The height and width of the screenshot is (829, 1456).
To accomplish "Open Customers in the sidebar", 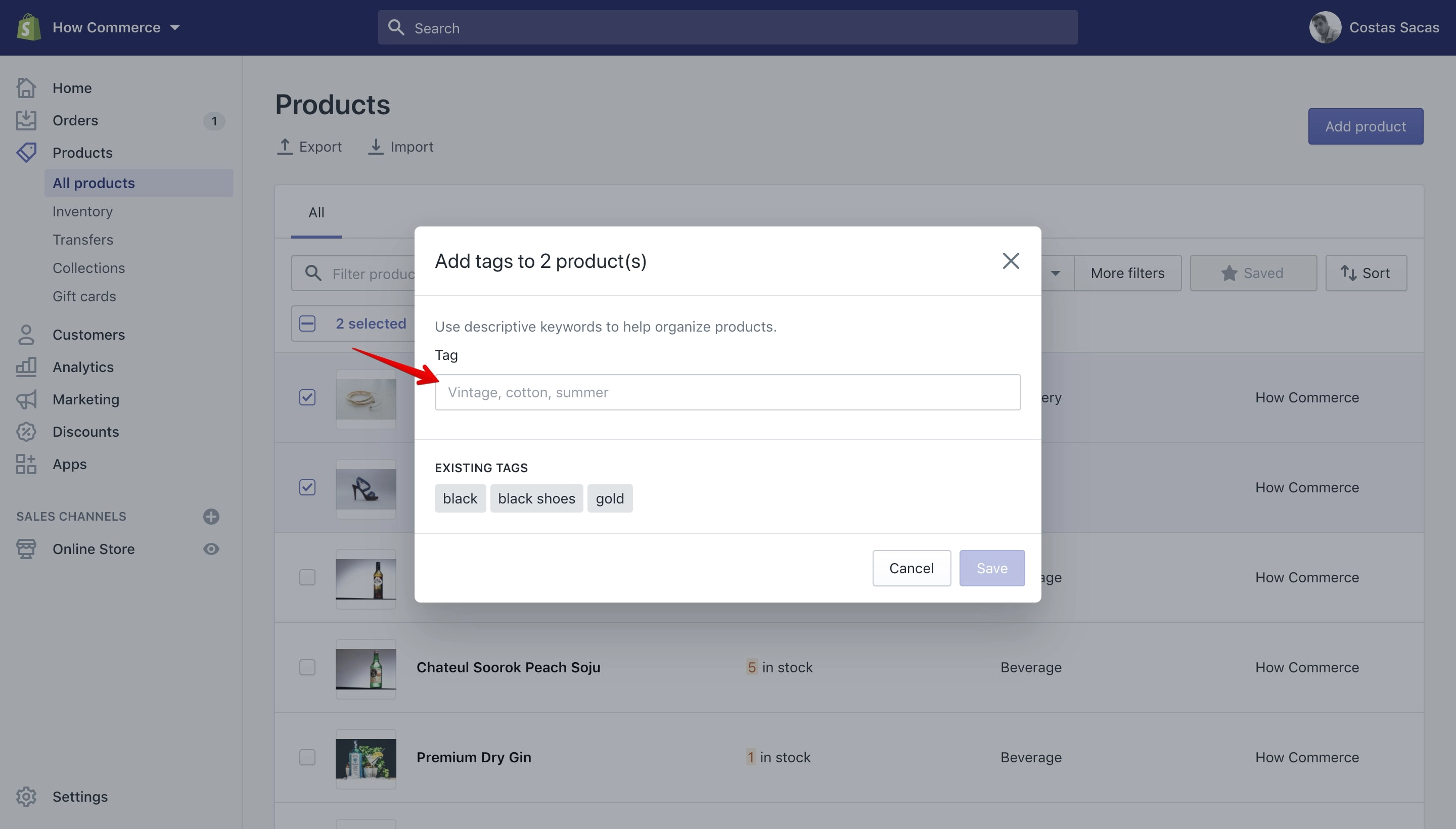I will [88, 335].
